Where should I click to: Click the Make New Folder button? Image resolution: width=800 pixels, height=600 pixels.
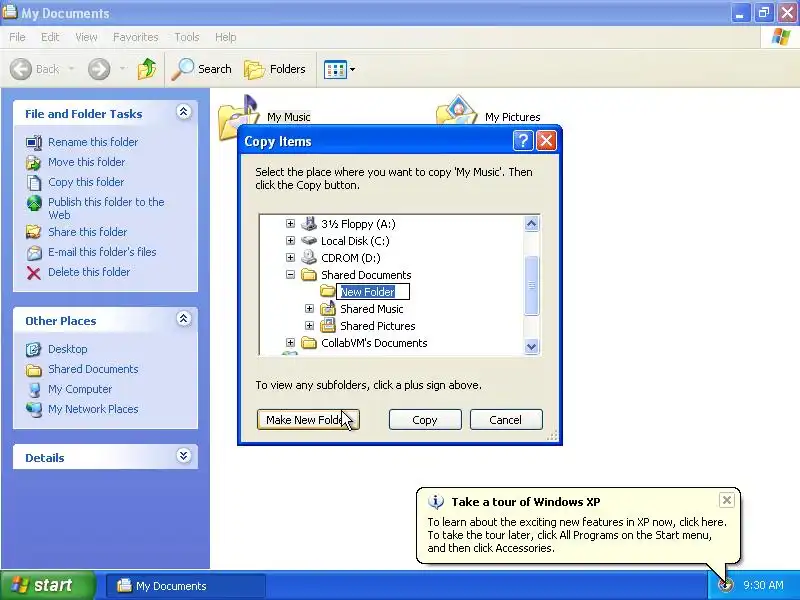click(x=308, y=419)
